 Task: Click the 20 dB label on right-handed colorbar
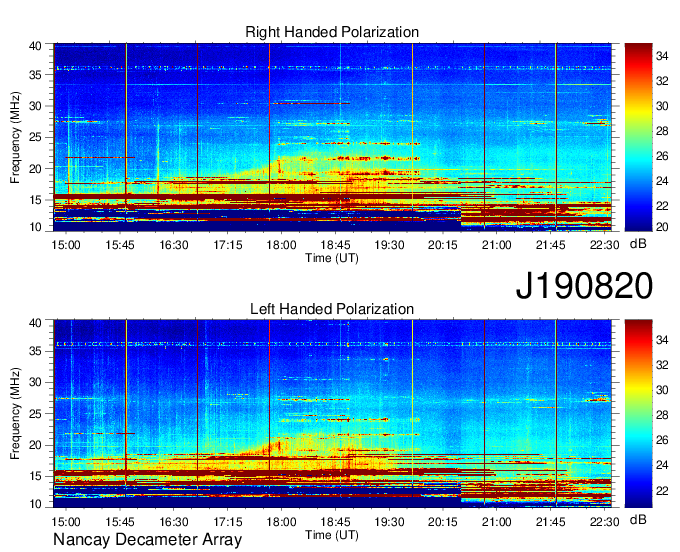pos(662,227)
